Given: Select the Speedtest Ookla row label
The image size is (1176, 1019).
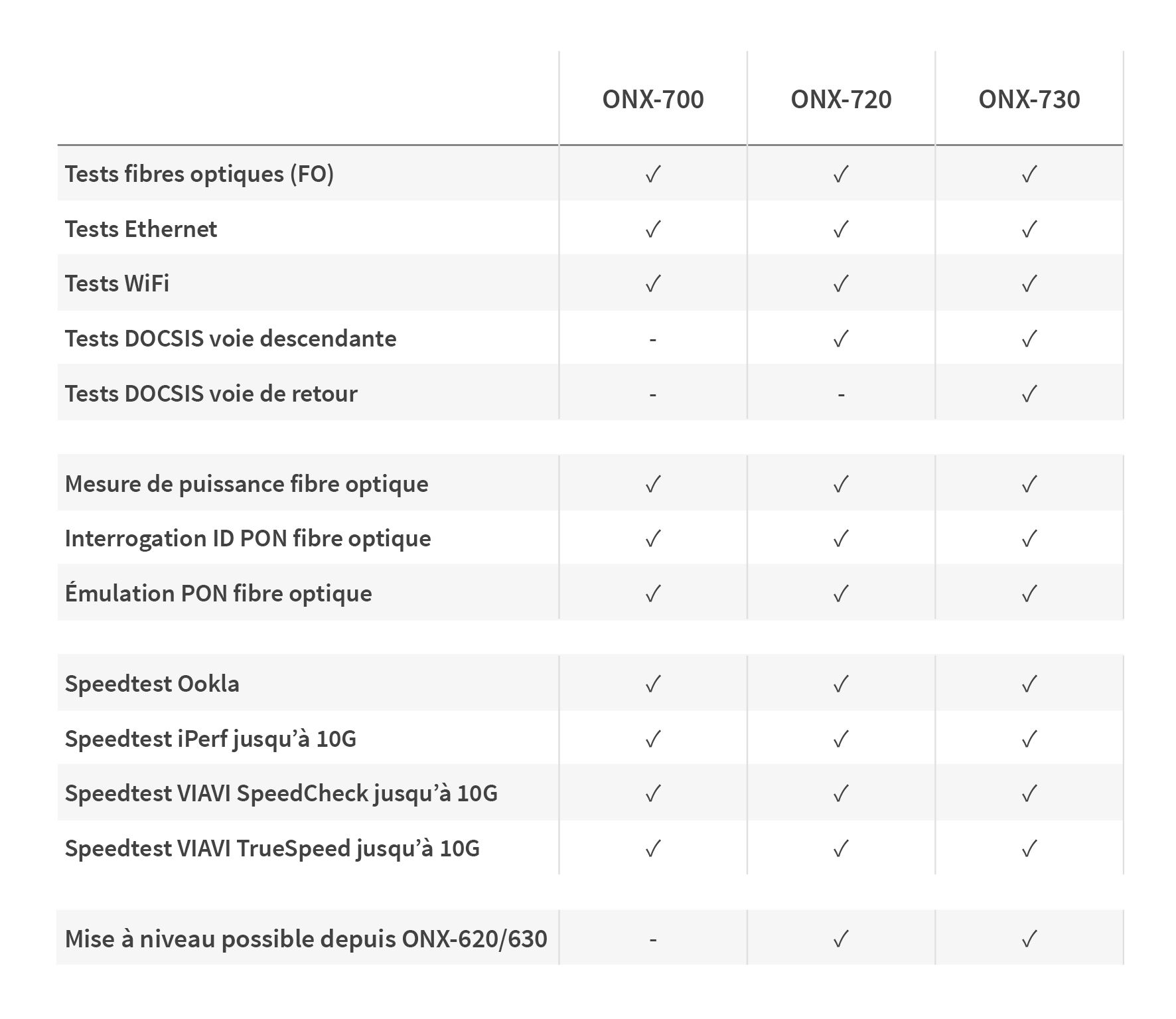Looking at the screenshot, I should tap(152, 684).
